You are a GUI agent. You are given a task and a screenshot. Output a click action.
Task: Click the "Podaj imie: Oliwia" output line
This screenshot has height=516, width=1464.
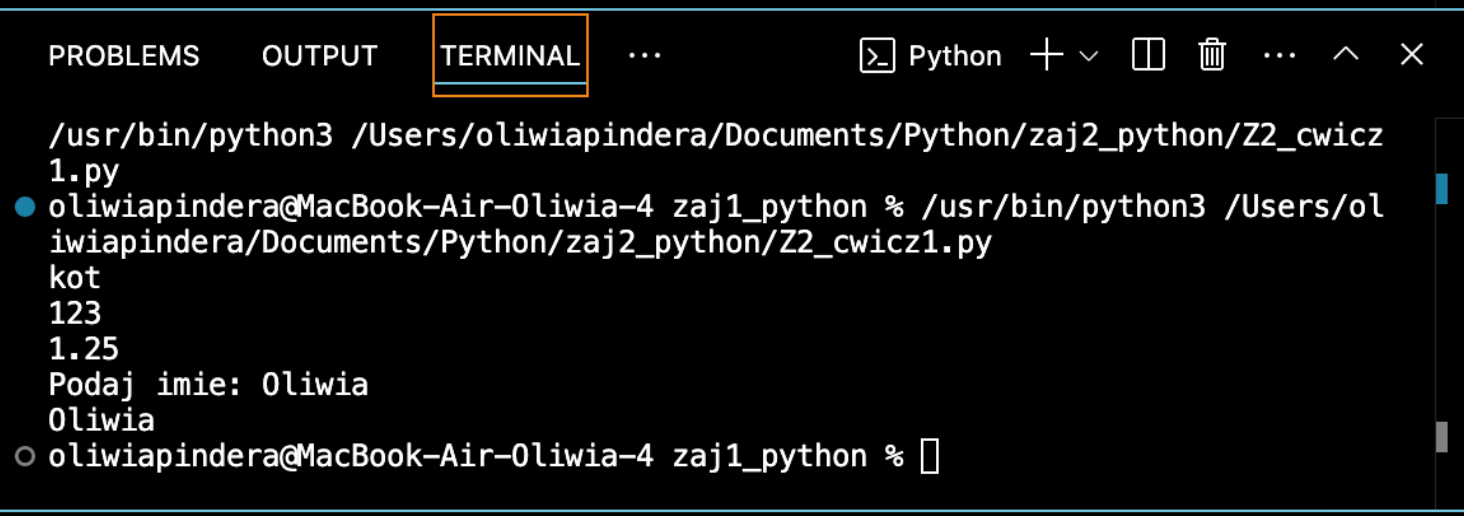tap(208, 385)
